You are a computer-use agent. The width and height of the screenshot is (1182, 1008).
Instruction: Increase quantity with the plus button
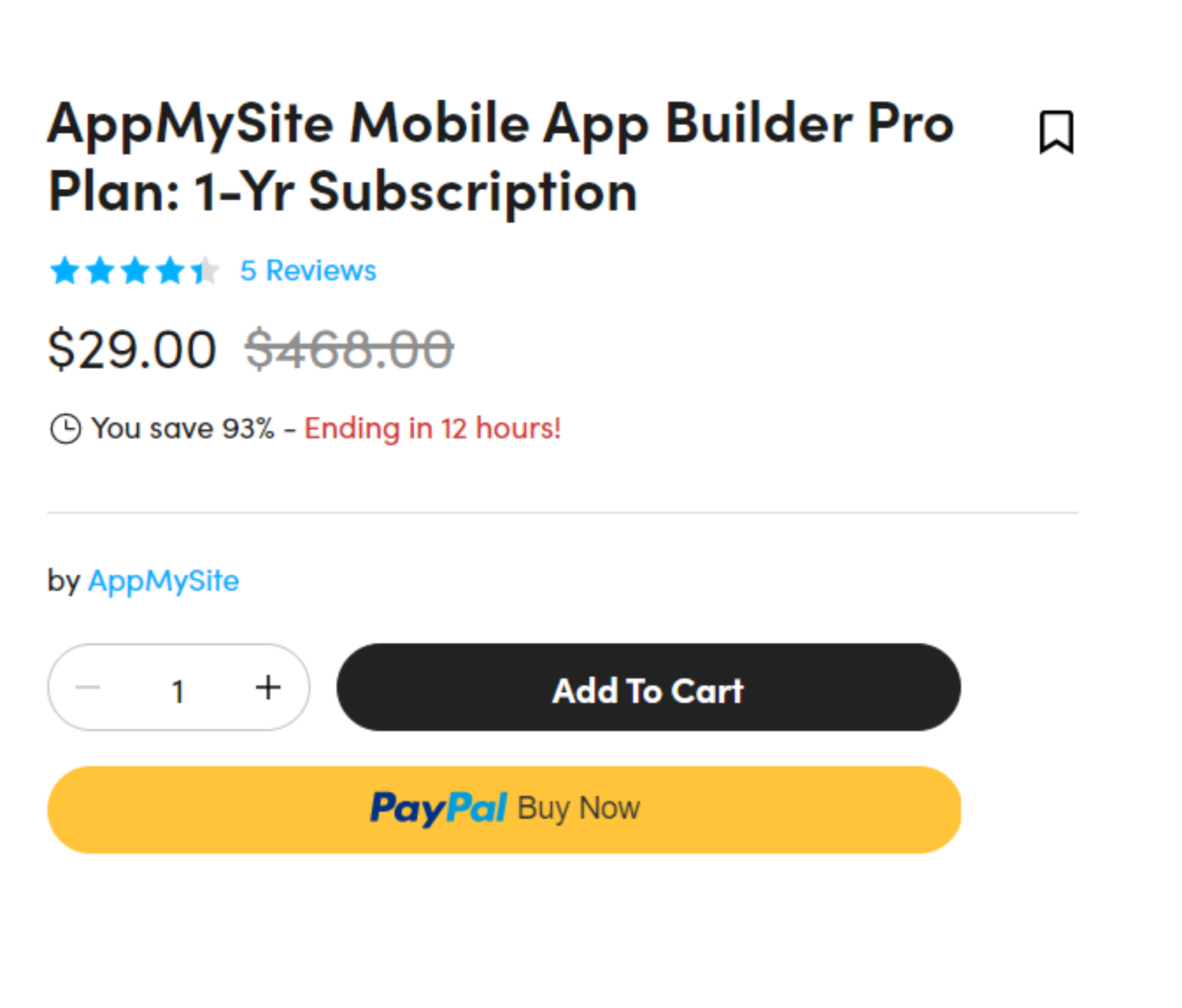pos(268,687)
